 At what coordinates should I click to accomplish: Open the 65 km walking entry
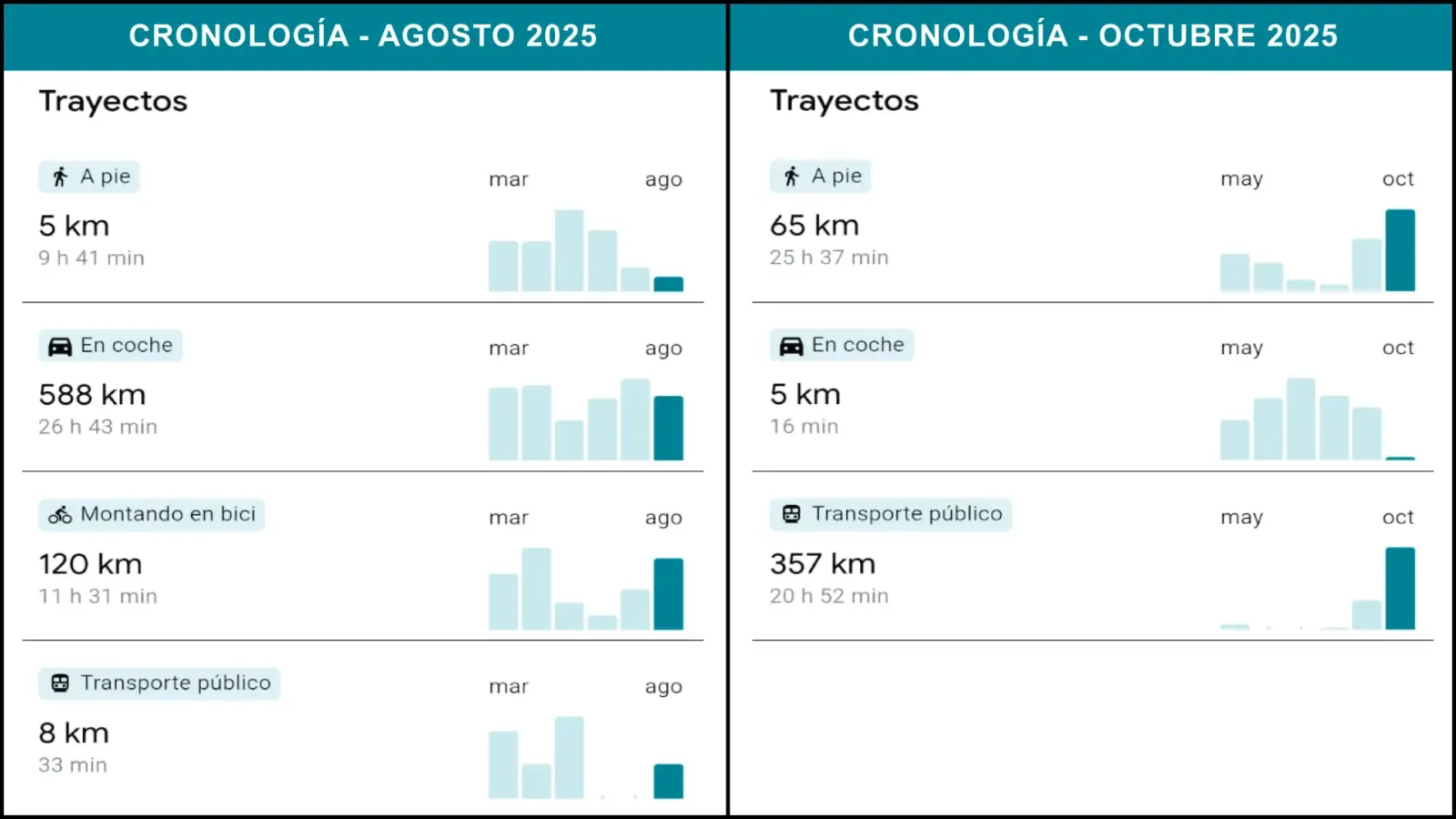tap(814, 226)
